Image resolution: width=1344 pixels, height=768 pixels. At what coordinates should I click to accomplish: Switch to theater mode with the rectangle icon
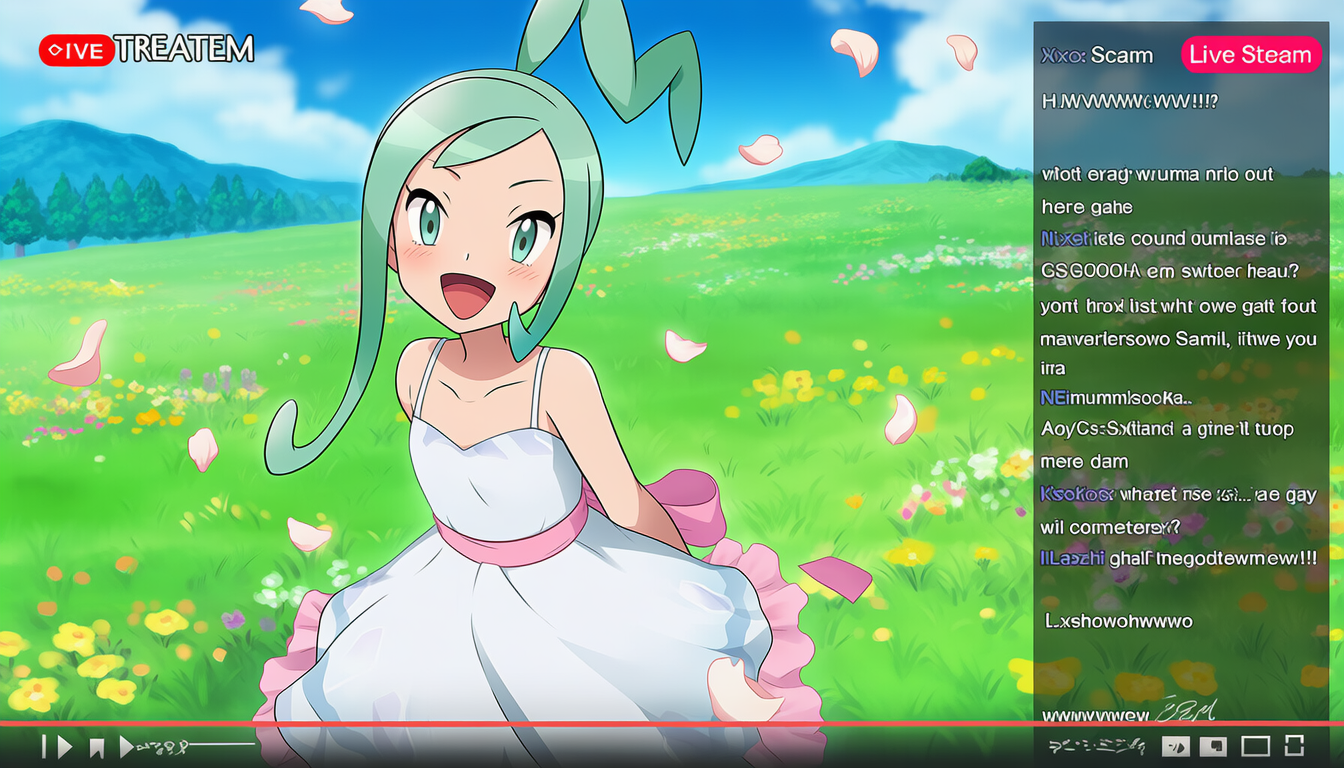click(x=1255, y=746)
